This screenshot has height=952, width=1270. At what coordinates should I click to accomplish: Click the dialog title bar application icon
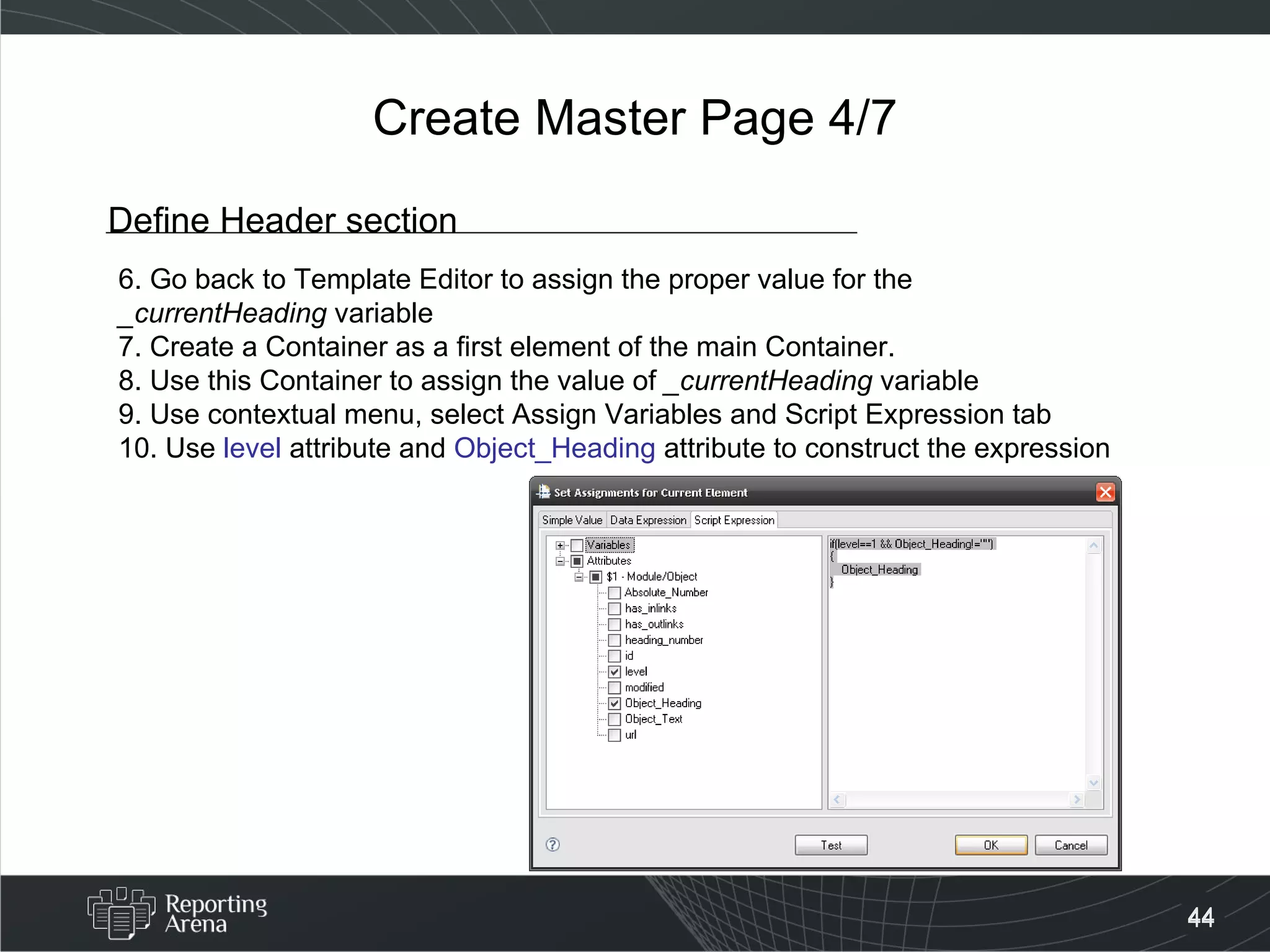coord(543,491)
